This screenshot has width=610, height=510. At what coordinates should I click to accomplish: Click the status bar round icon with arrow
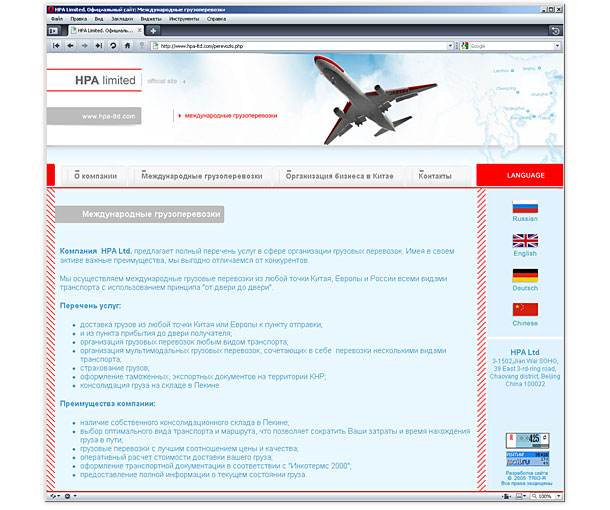coord(70,496)
